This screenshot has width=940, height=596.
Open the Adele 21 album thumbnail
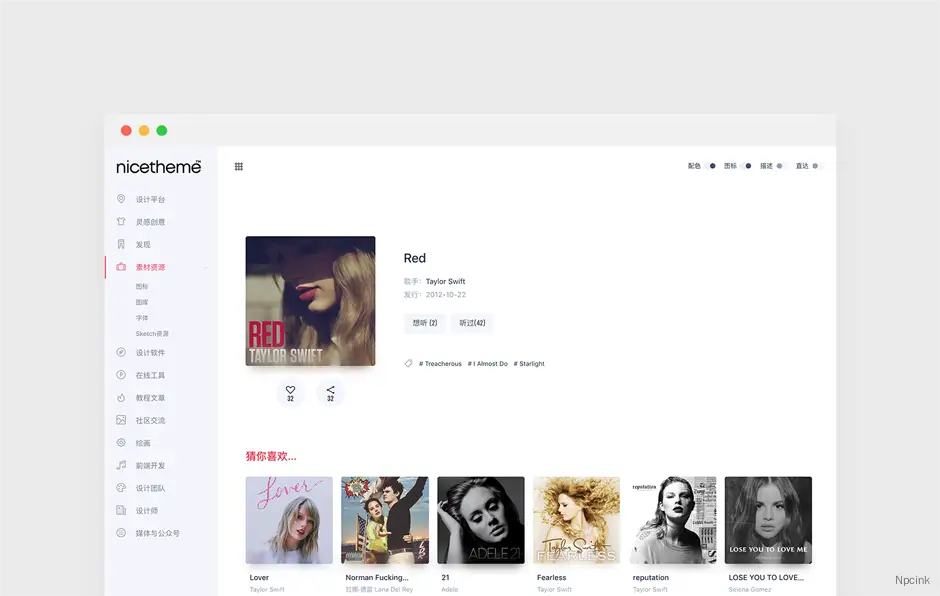481,520
